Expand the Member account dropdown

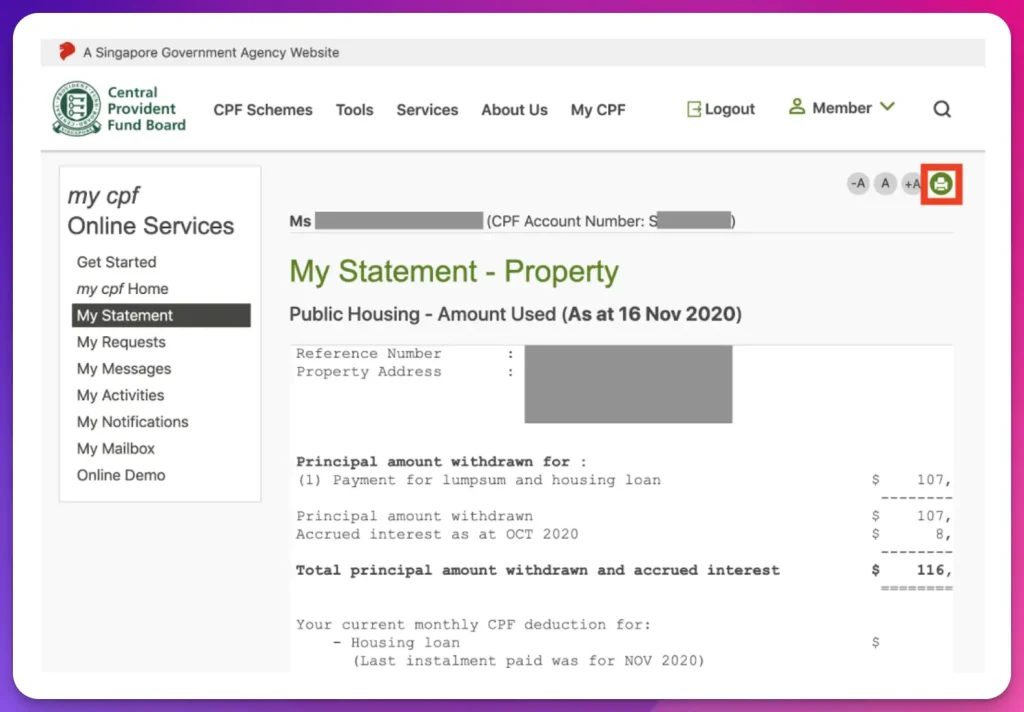tap(841, 108)
